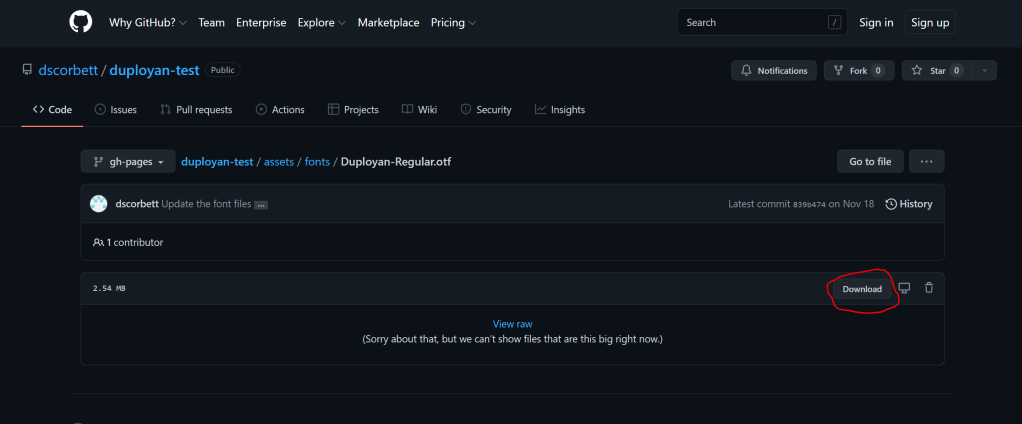
Task: Expand the Pricing dropdown
Action: click(453, 22)
